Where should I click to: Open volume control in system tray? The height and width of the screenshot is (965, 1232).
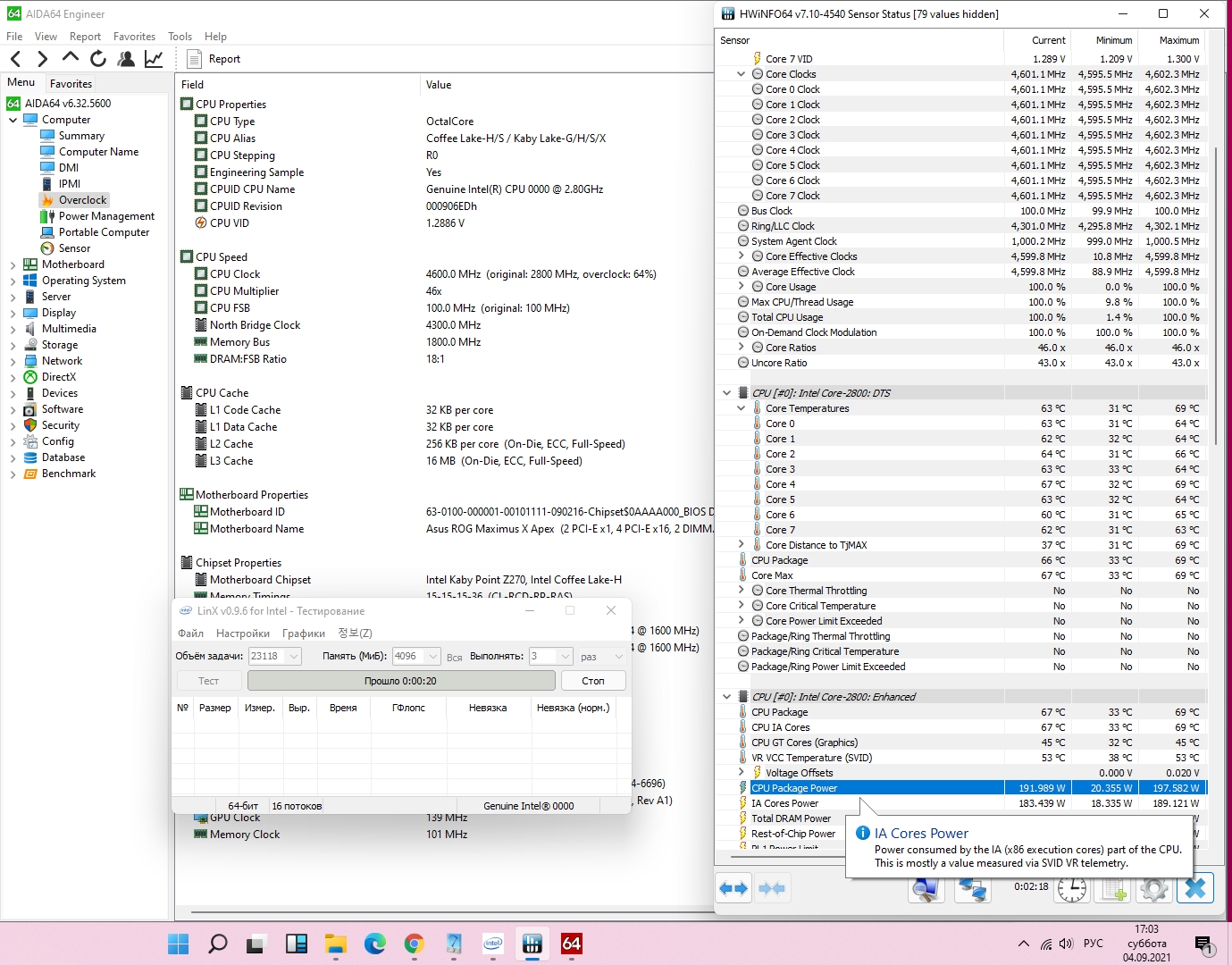[1066, 944]
